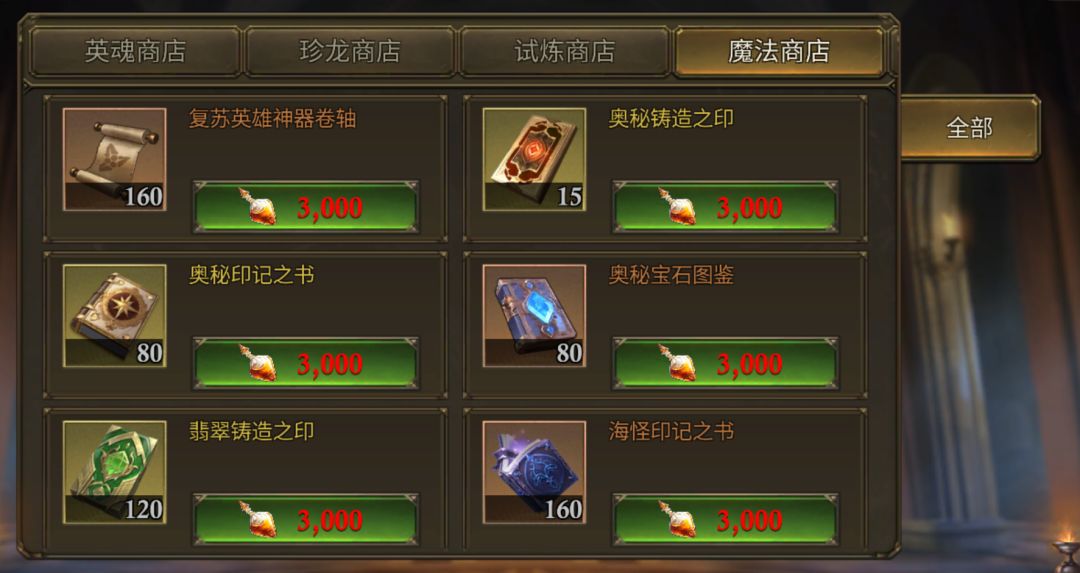The image size is (1080, 573).
Task: Click the 奥秘宝石图鉴 item title
Action: [x=672, y=275]
